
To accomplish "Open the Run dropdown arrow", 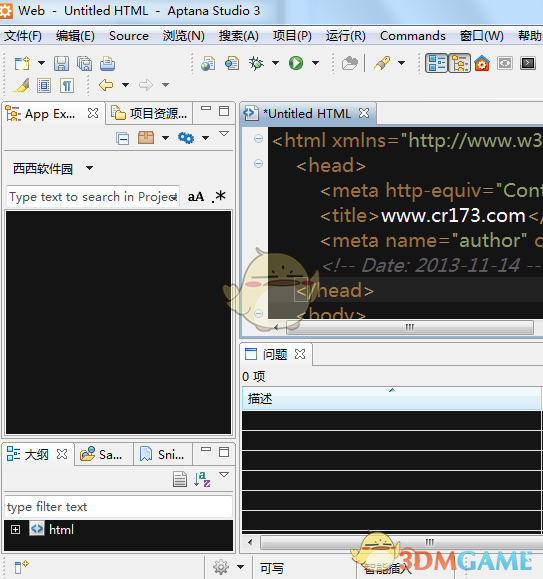I will click(x=315, y=63).
